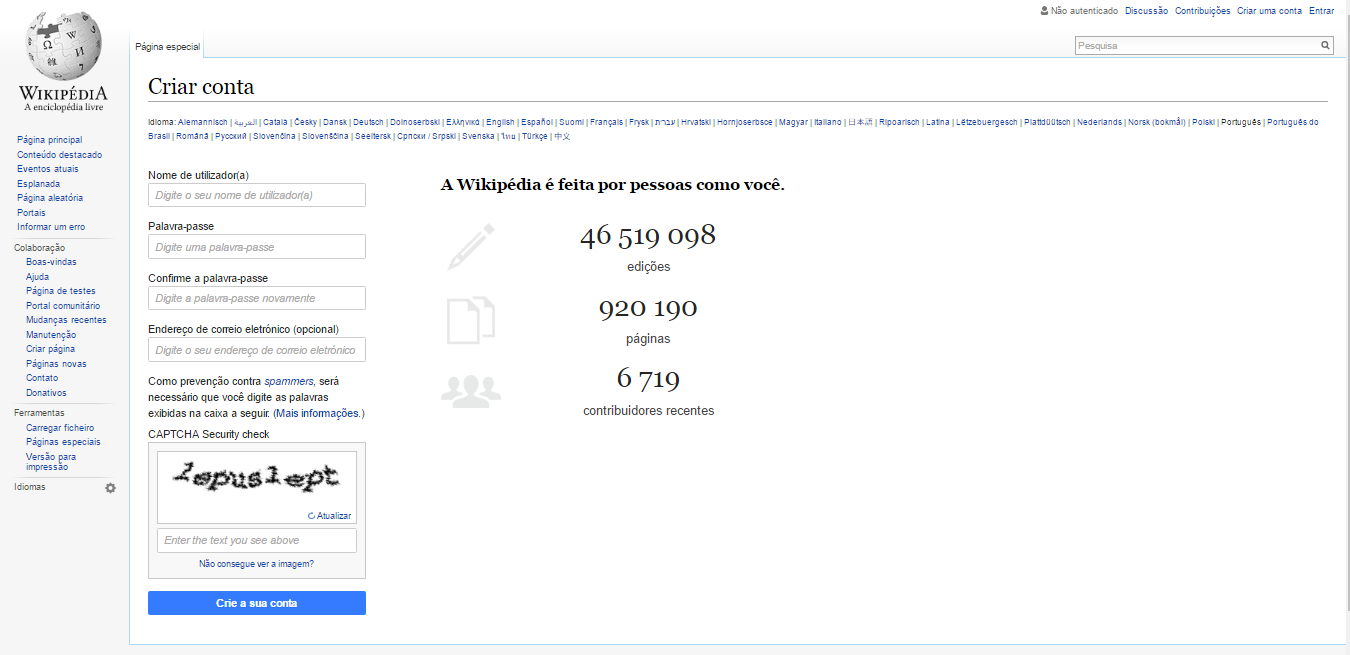Click the correio eletrónico input field
Image resolution: width=1350 pixels, height=655 pixels.
click(257, 350)
